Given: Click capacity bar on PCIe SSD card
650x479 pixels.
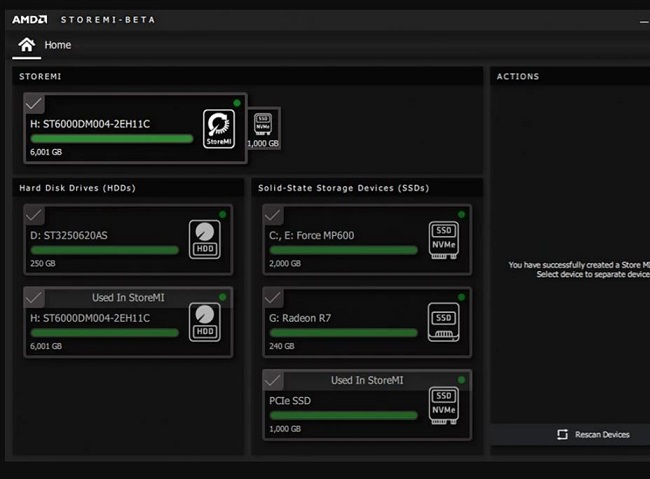Looking at the screenshot, I should coord(344,416).
